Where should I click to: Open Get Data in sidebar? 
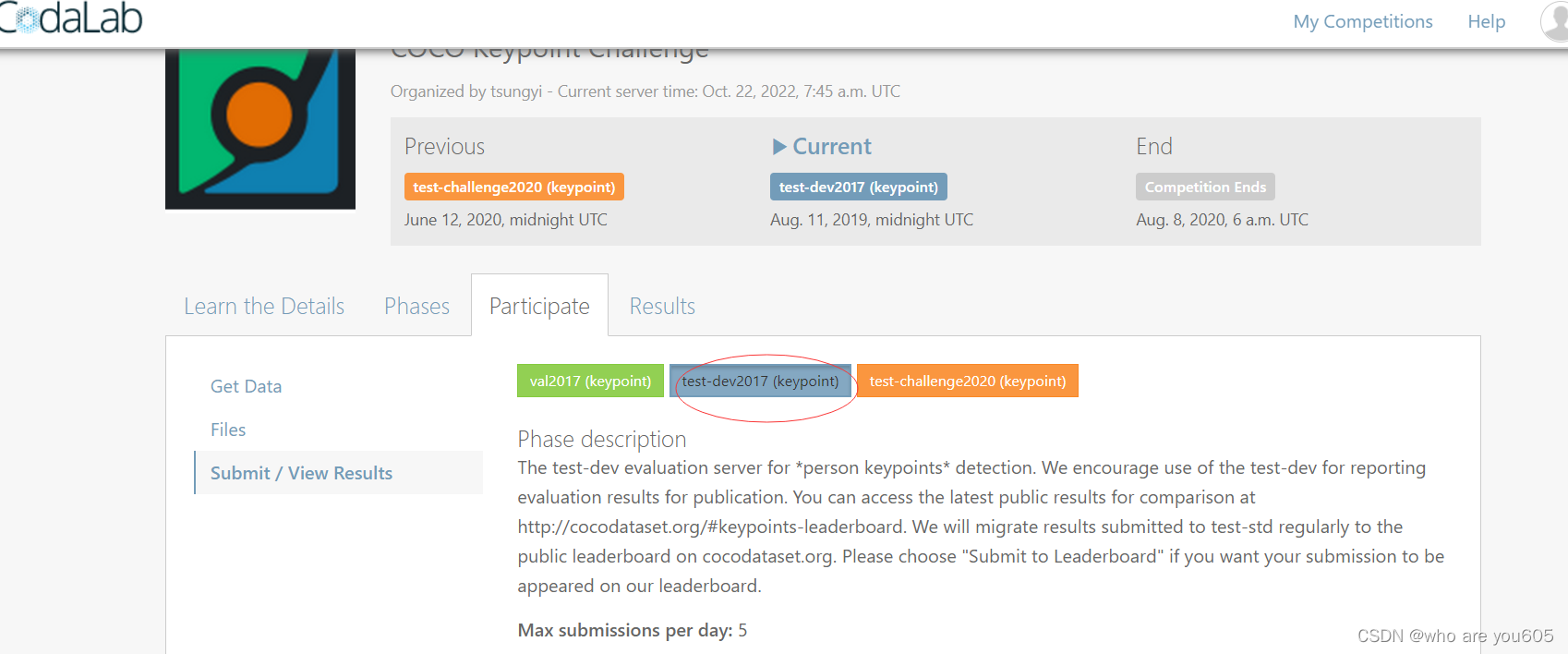pos(246,386)
